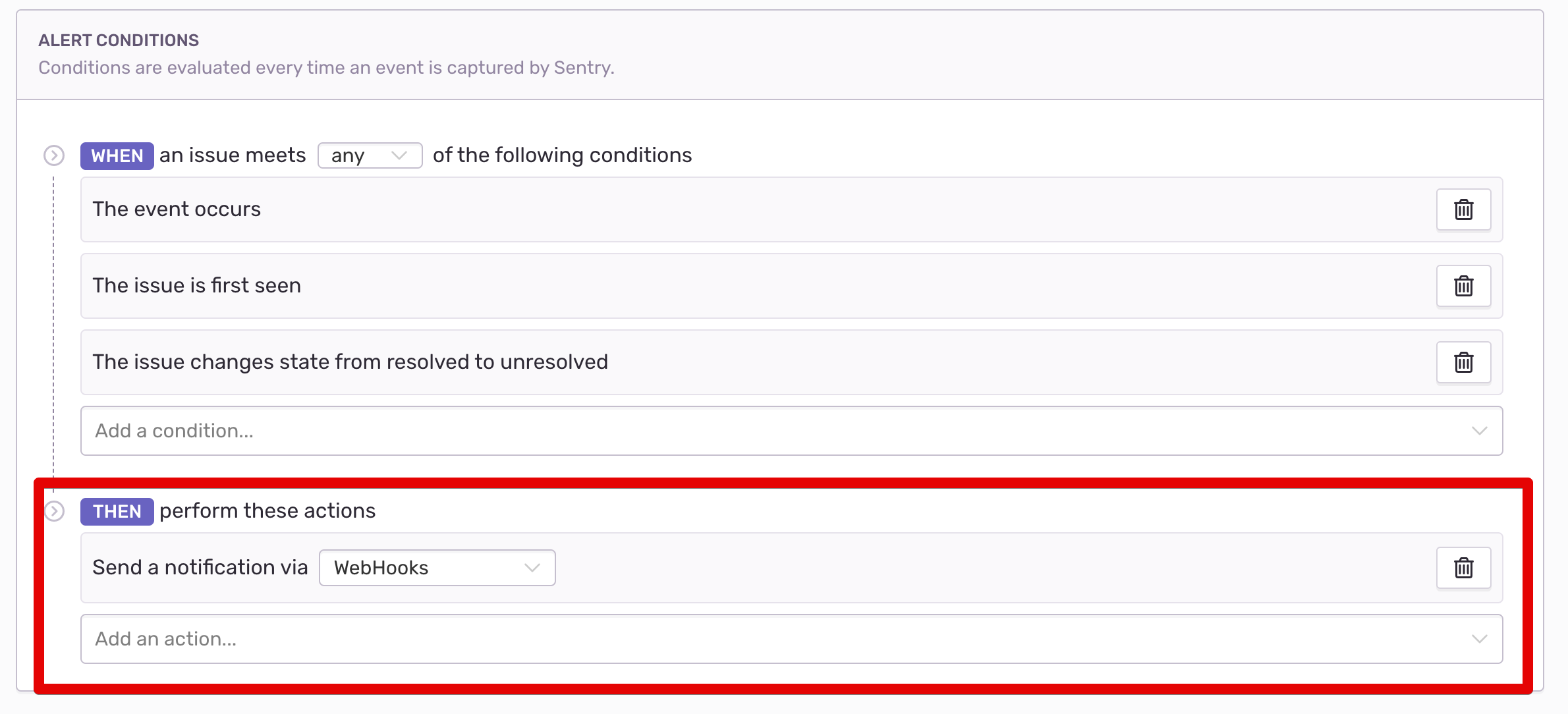The height and width of the screenshot is (714, 1568).
Task: Select the resolved to unresolved condition row
Action: [792, 362]
